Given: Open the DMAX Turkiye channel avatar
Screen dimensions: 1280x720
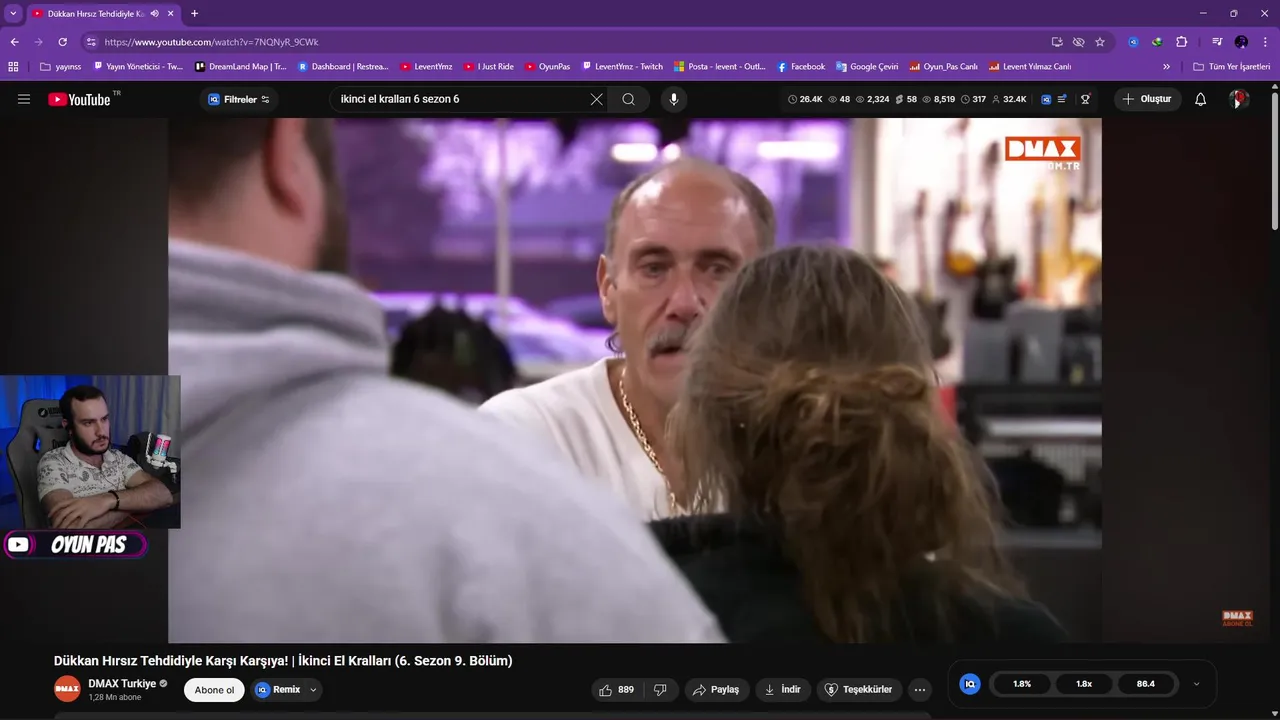Looking at the screenshot, I should (67, 689).
